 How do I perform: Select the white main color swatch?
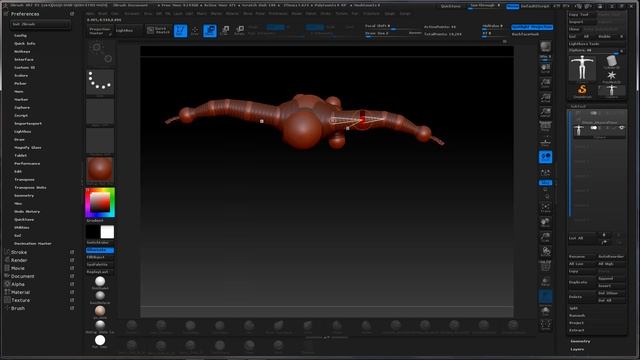click(107, 232)
